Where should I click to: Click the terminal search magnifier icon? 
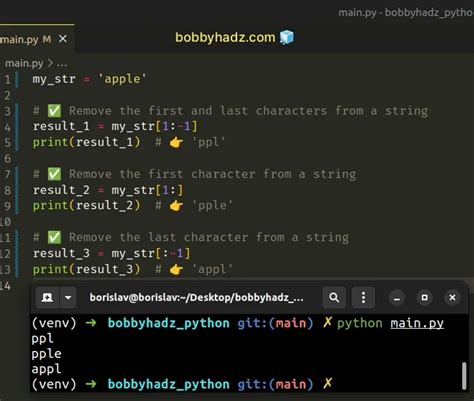click(x=334, y=297)
